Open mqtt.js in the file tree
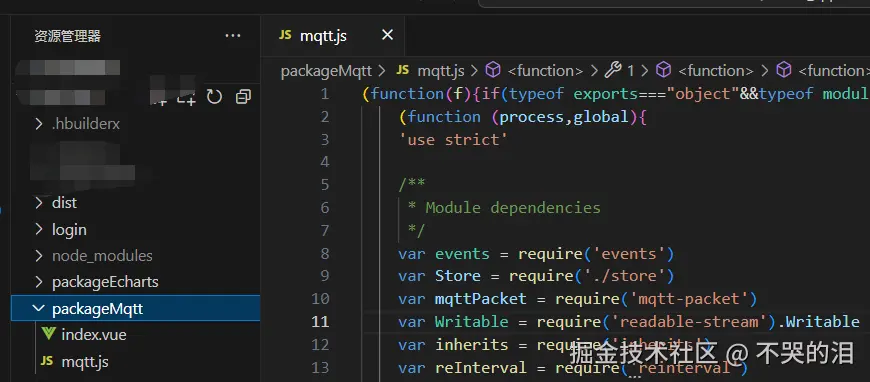This screenshot has height=382, width=870. tap(85, 362)
